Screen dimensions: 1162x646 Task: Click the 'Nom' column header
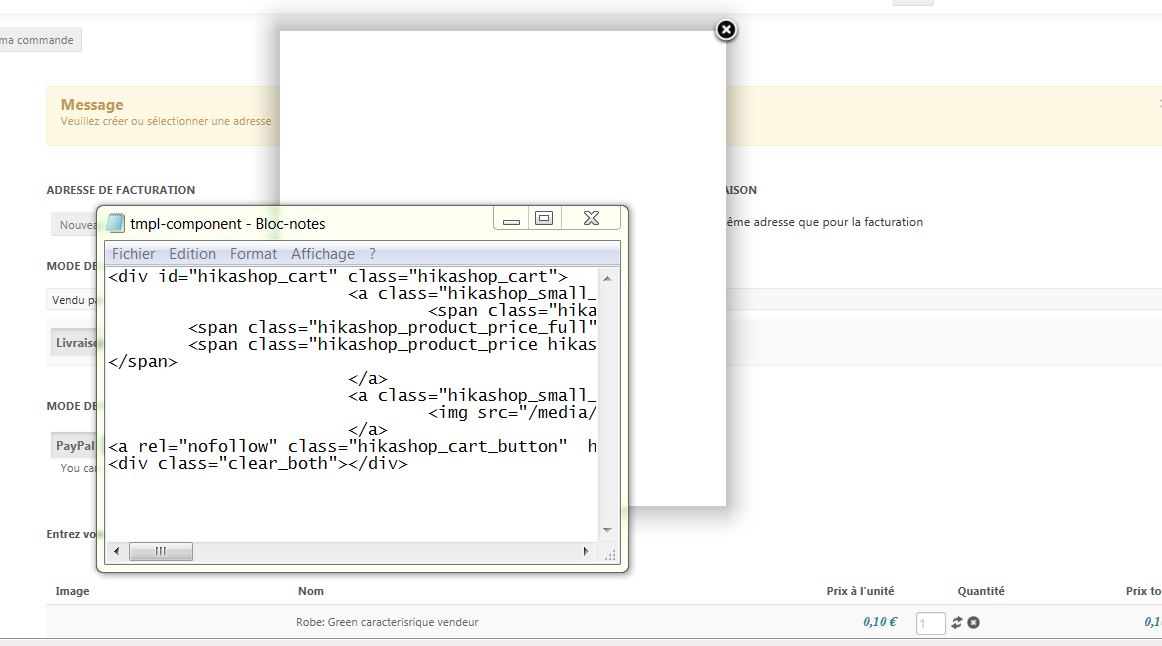coord(311,591)
